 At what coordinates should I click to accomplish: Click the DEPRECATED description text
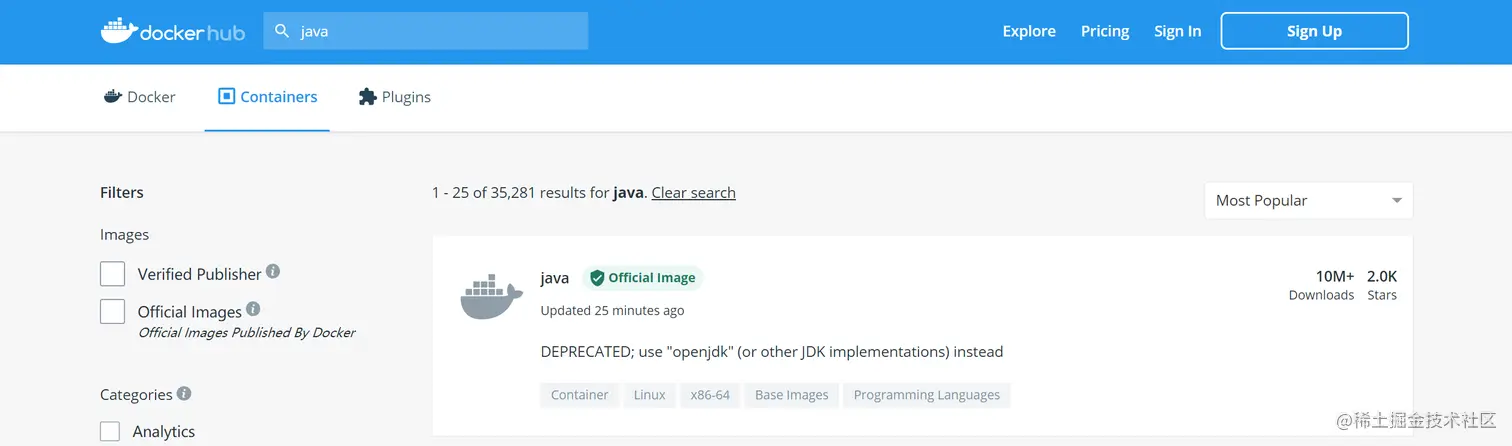click(x=771, y=352)
